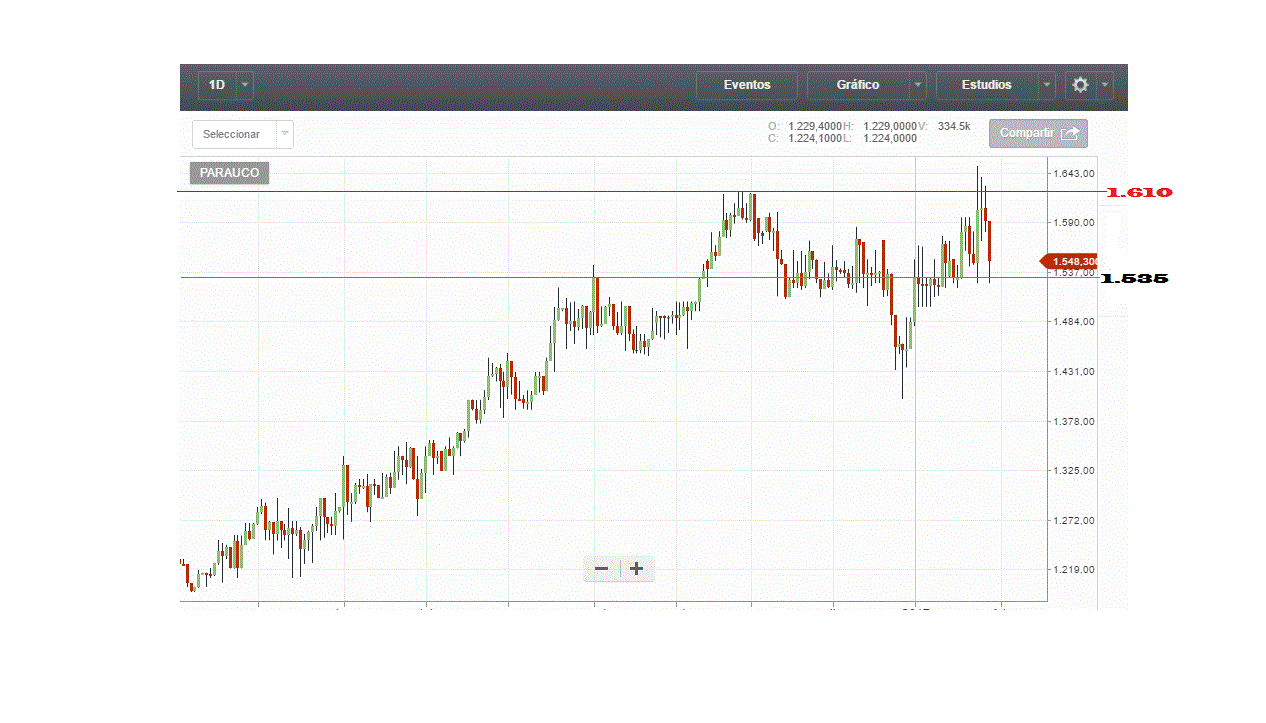
Task: Open the Seleccionar combo box
Action: pyautogui.click(x=242, y=134)
